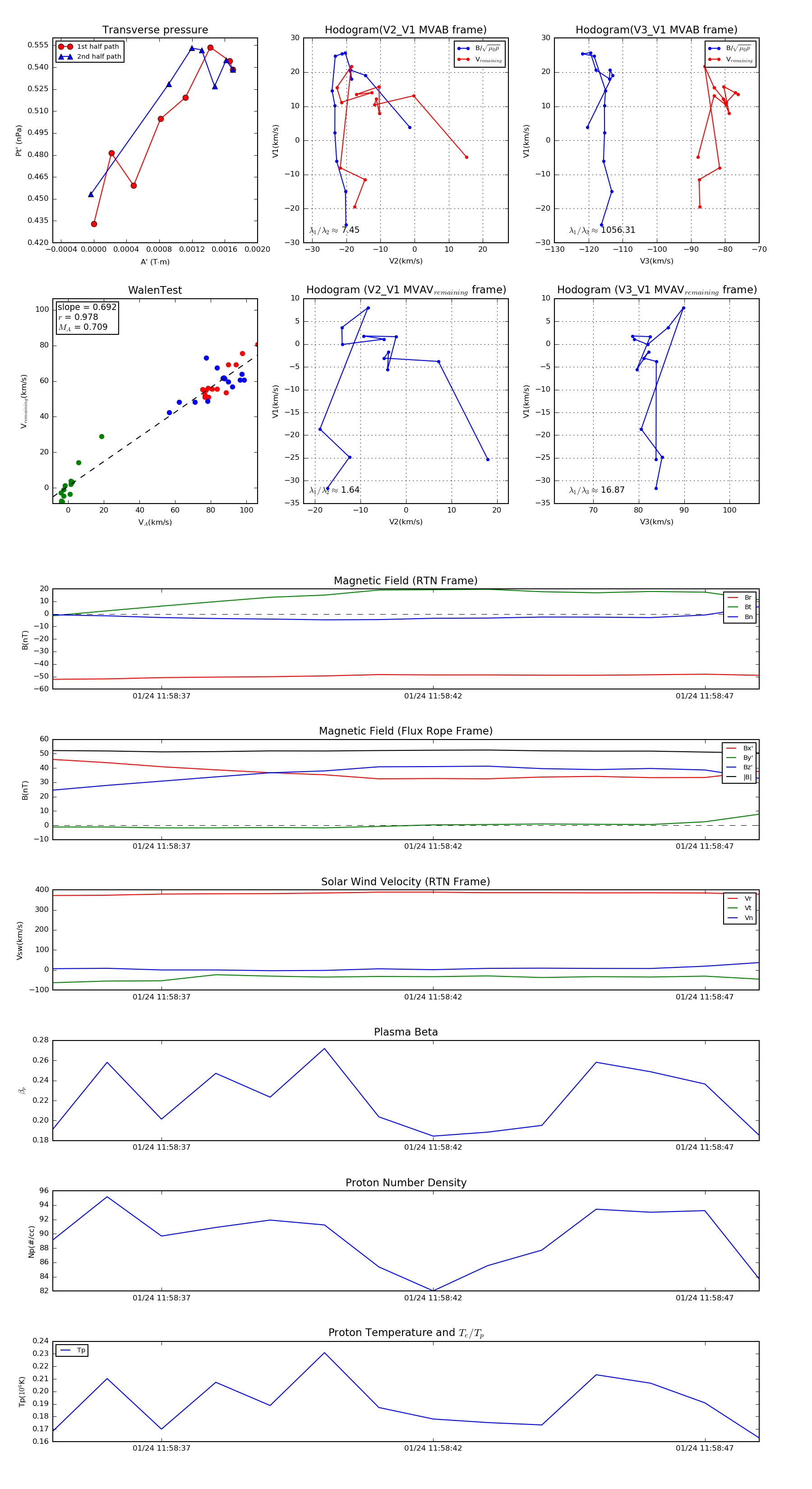
Task: Click the 'V_A(km/s)' x-axis label of WalenTest
Action: point(155,522)
